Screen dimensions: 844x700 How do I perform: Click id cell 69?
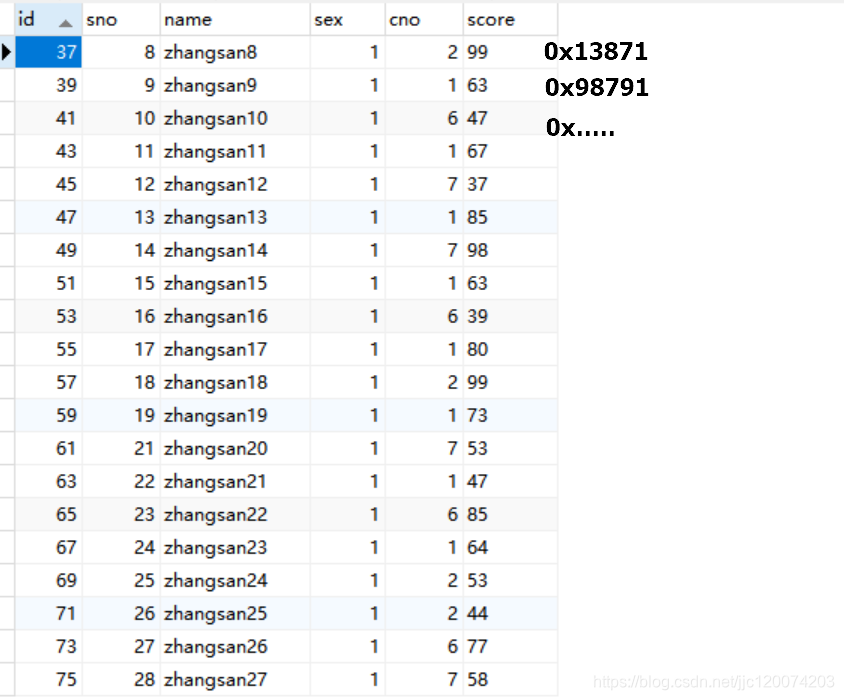(x=48, y=580)
